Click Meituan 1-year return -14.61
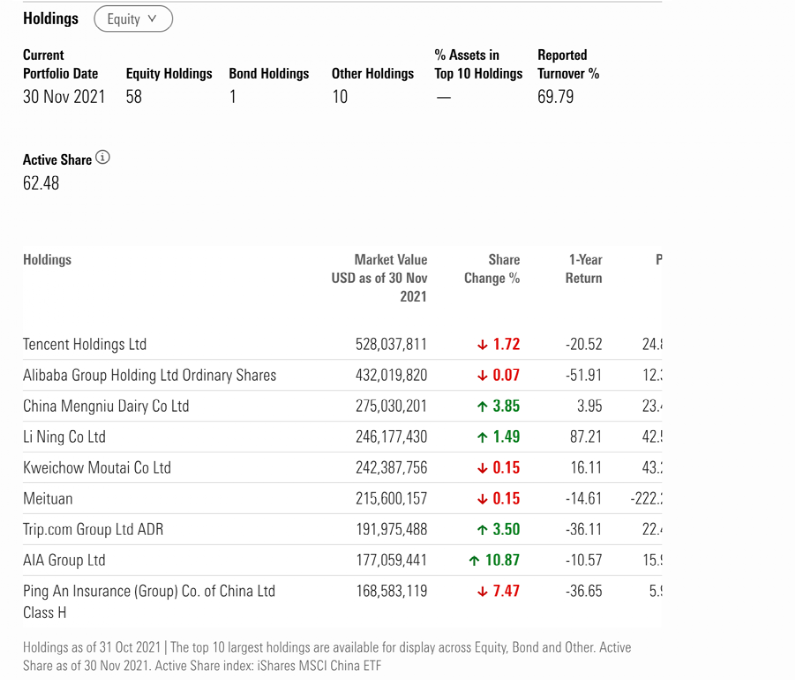Image resolution: width=795 pixels, height=680 pixels. pyautogui.click(x=584, y=498)
